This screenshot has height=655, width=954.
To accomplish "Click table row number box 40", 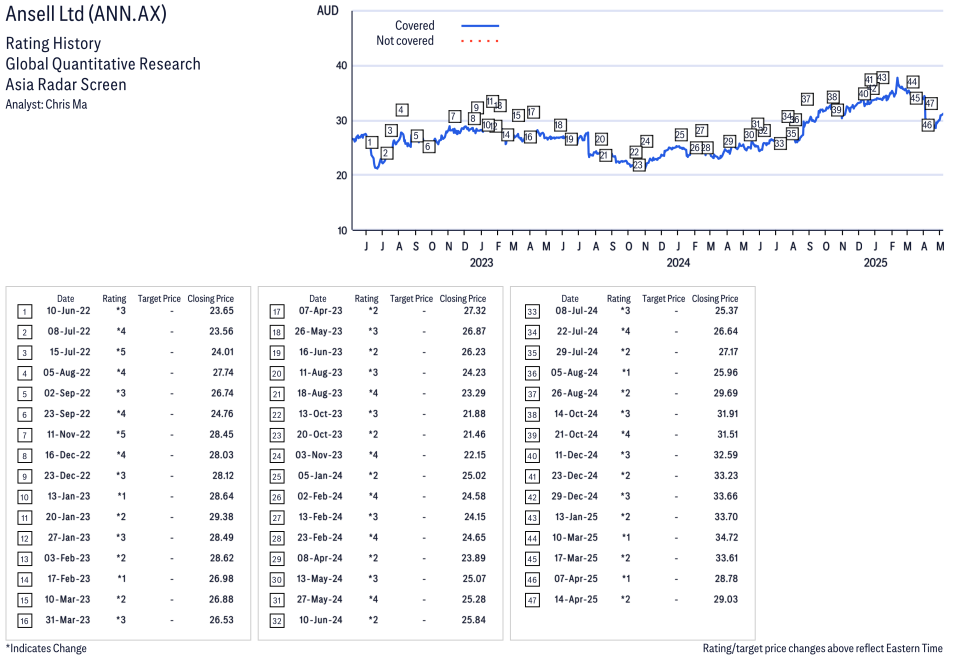I will [x=532, y=456].
